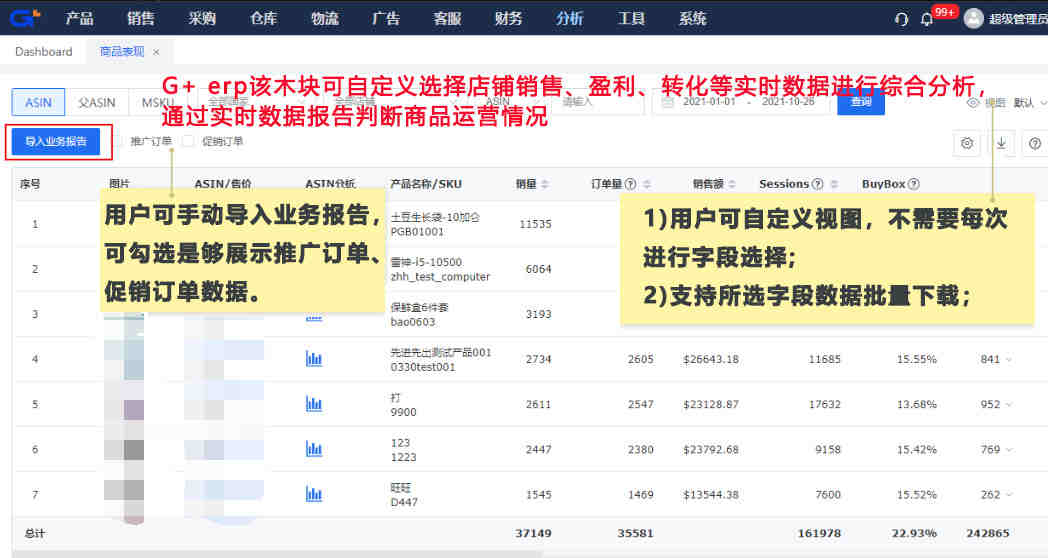This screenshot has height=558, width=1048.
Task: Open the 分析 menu
Action: (570, 19)
